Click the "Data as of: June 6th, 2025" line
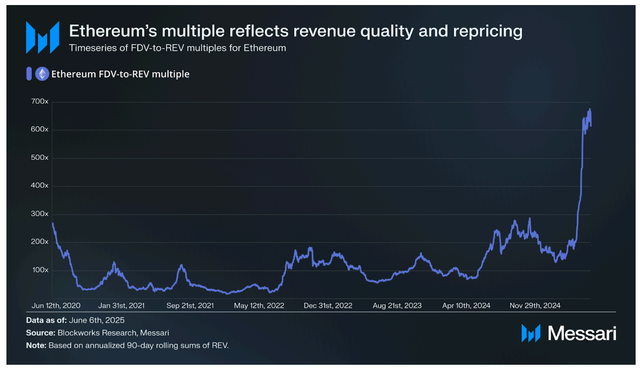The image size is (640, 369). point(76,320)
